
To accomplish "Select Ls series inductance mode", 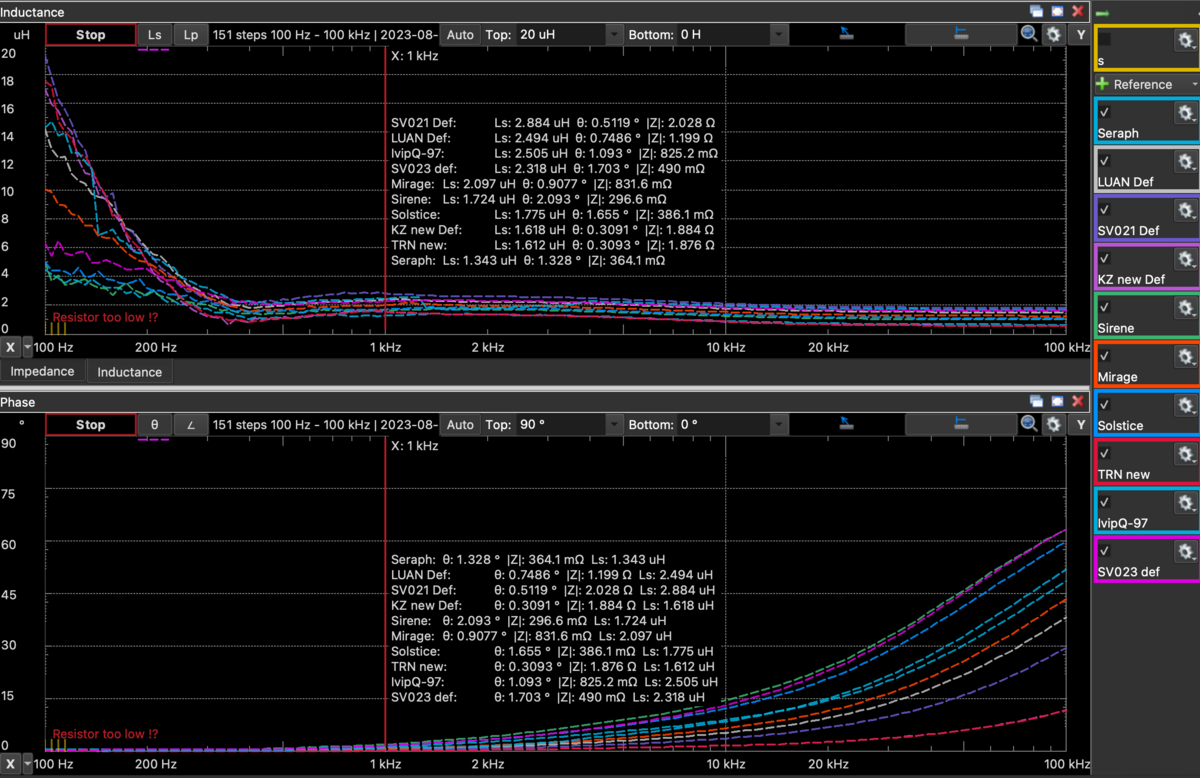I will click(154, 34).
